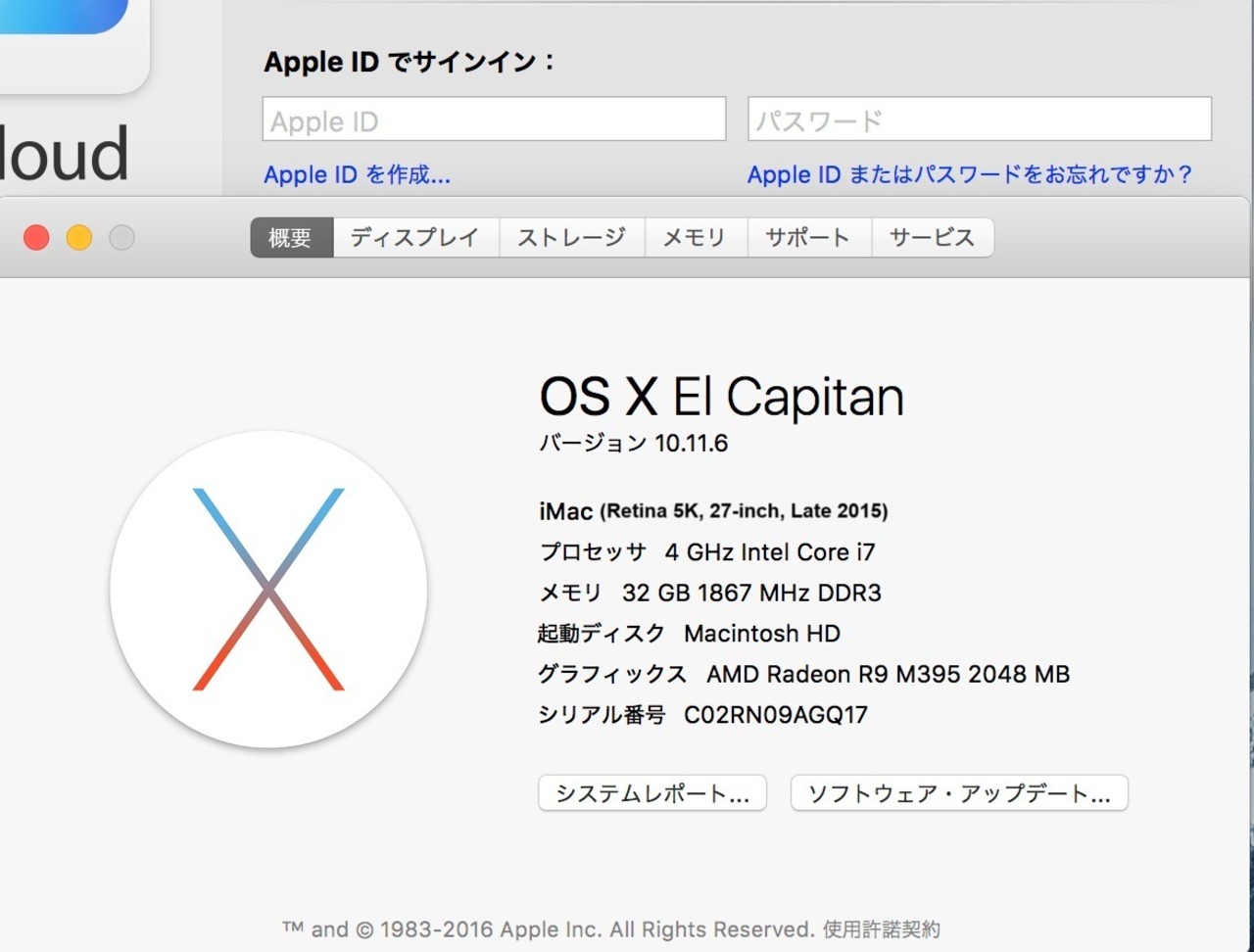Switch to the ディスプレイ tab
1254x952 pixels.
(416, 238)
